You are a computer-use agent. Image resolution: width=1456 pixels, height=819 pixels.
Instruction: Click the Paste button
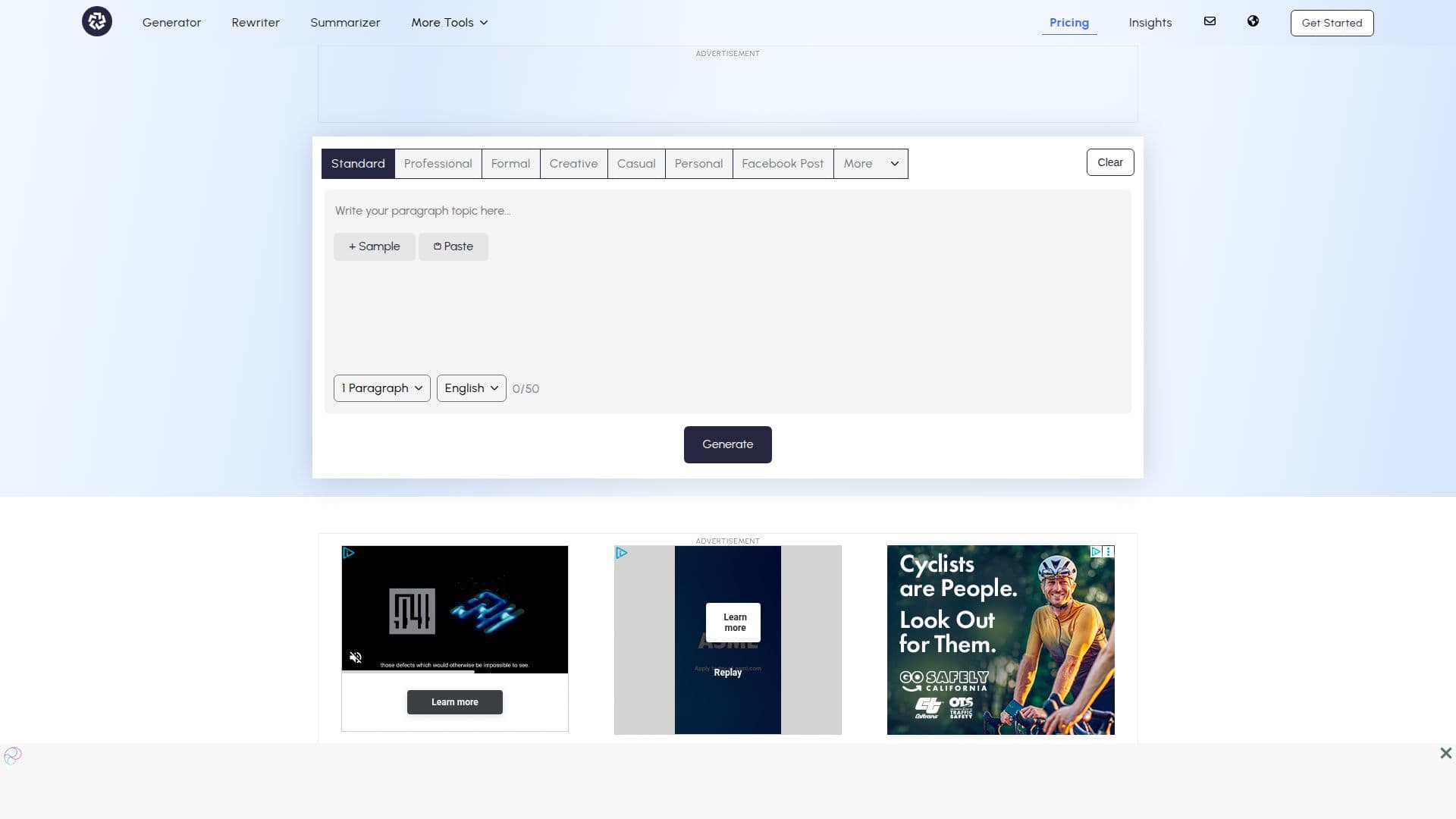[x=453, y=246]
